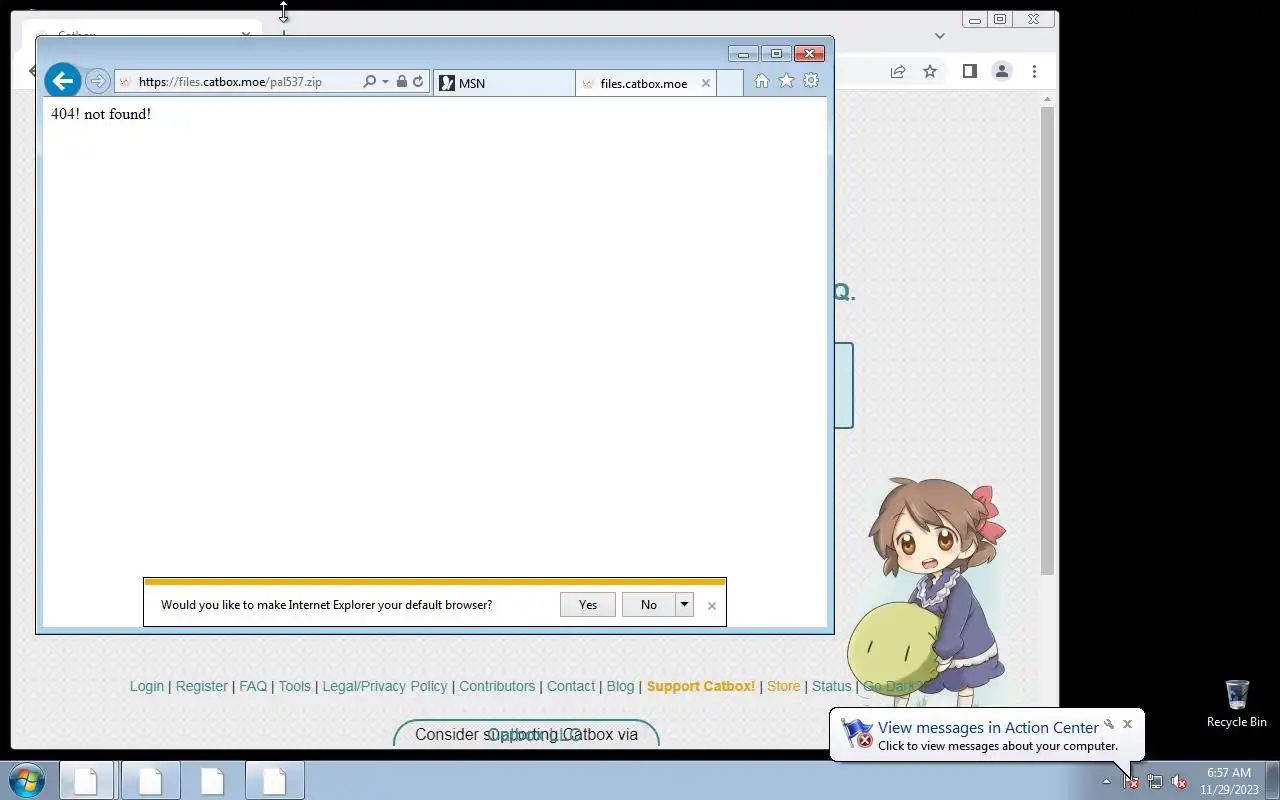Open the FAQ link in Catbox footer
The width and height of the screenshot is (1280, 800).
point(253,686)
